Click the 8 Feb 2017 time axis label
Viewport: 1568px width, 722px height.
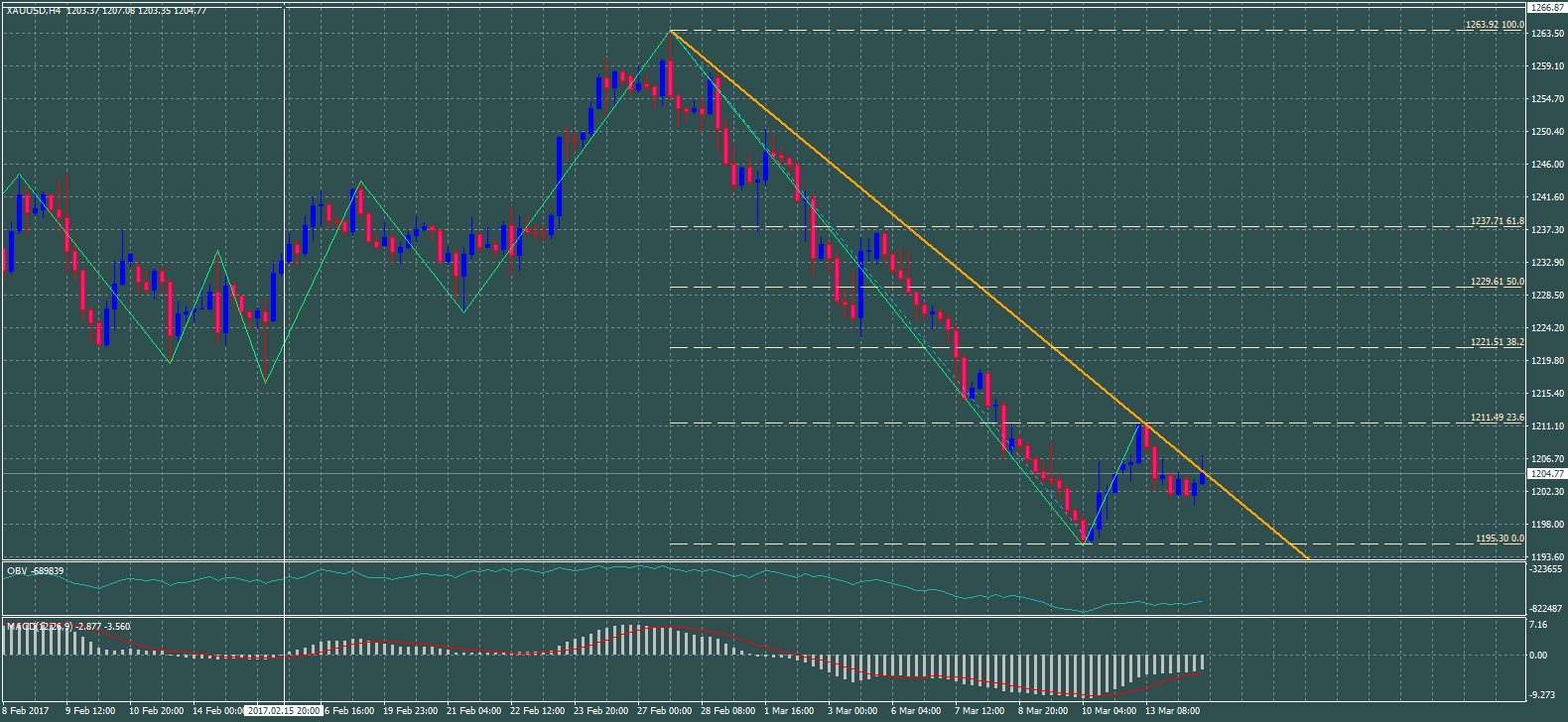(27, 710)
